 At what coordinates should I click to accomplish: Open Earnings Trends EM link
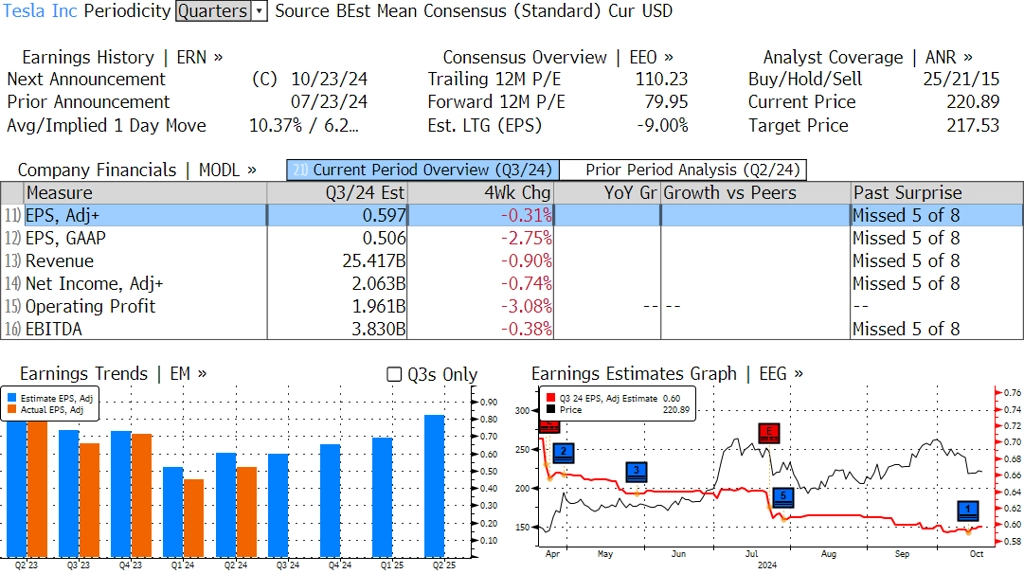pos(113,374)
